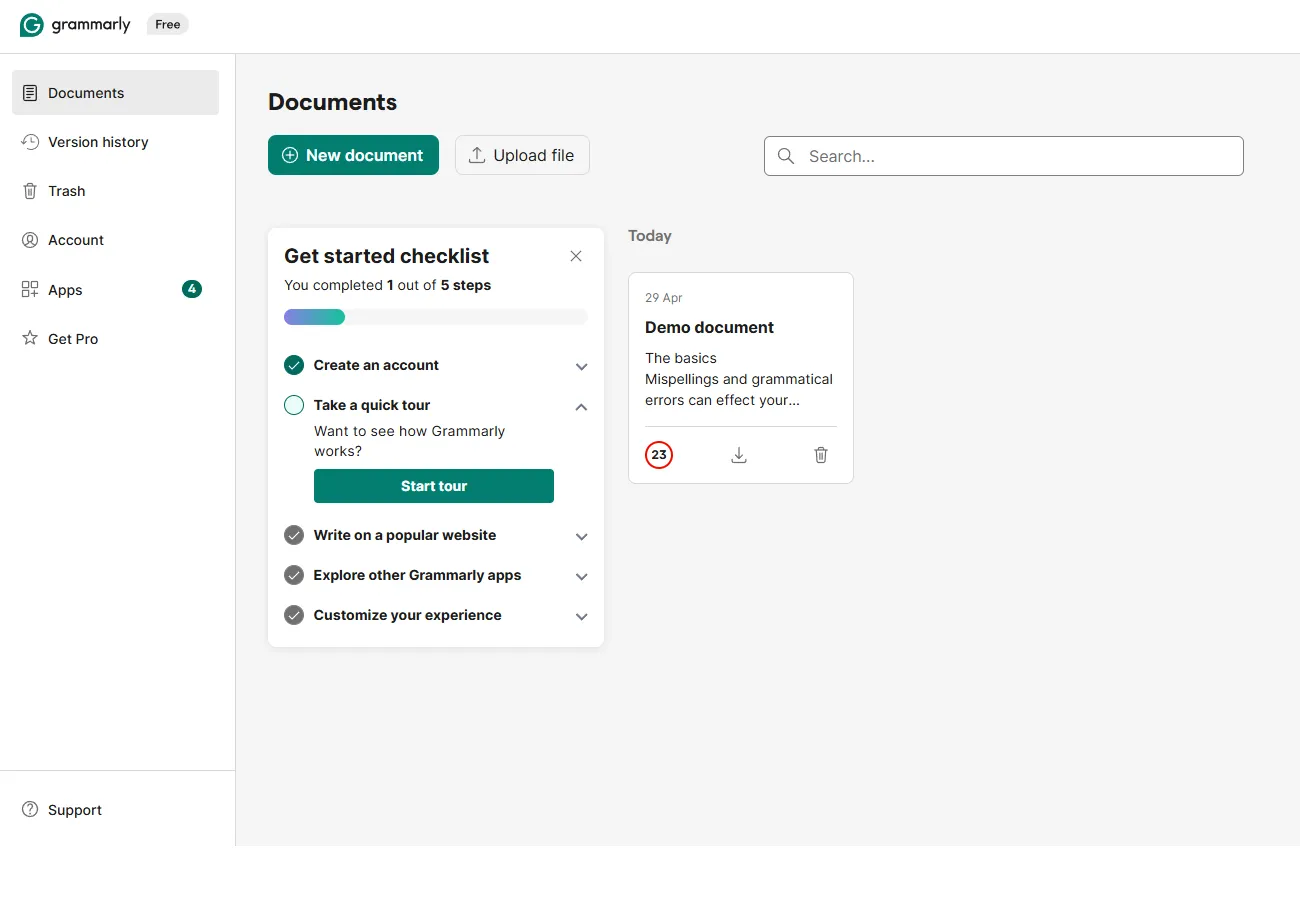
Task: Click the 'Today' section label
Action: pyautogui.click(x=650, y=236)
